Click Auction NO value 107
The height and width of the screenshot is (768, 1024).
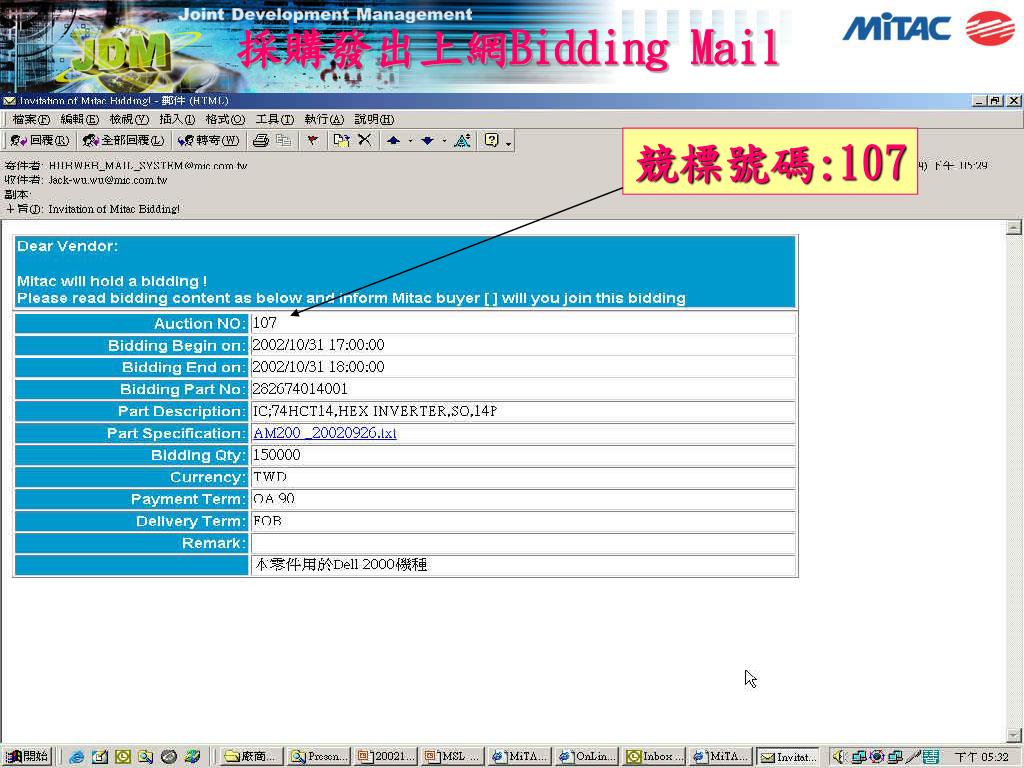point(264,323)
